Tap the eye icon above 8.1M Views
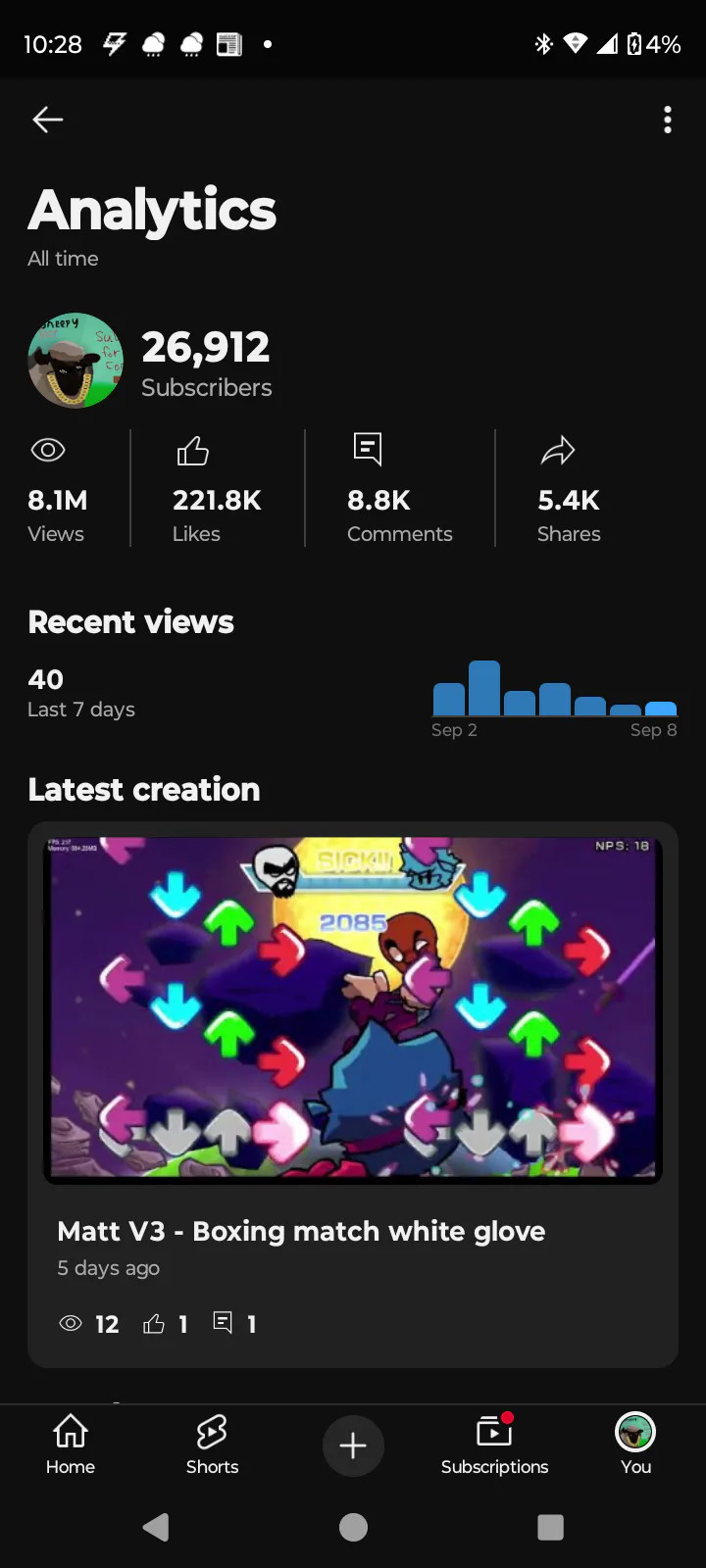 (48, 450)
